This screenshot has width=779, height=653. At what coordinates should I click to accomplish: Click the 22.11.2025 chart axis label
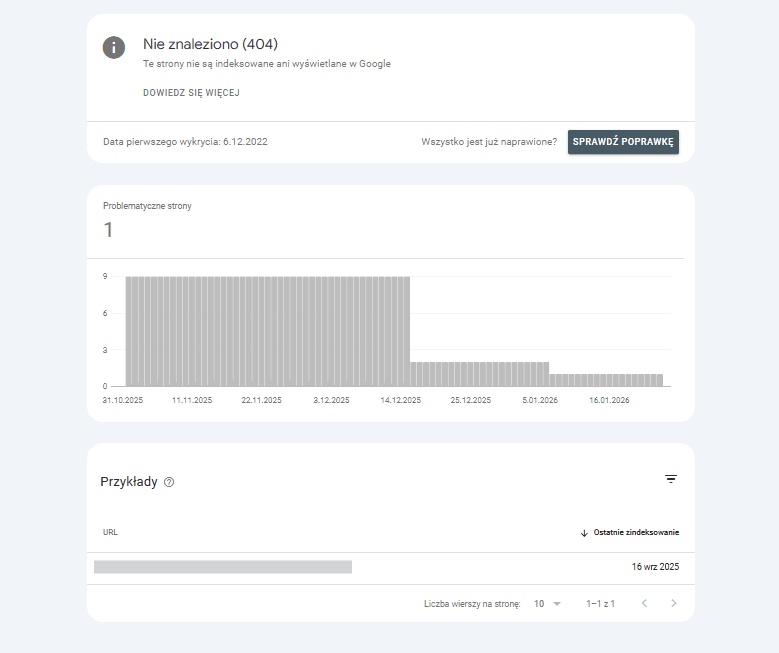pyautogui.click(x=261, y=400)
